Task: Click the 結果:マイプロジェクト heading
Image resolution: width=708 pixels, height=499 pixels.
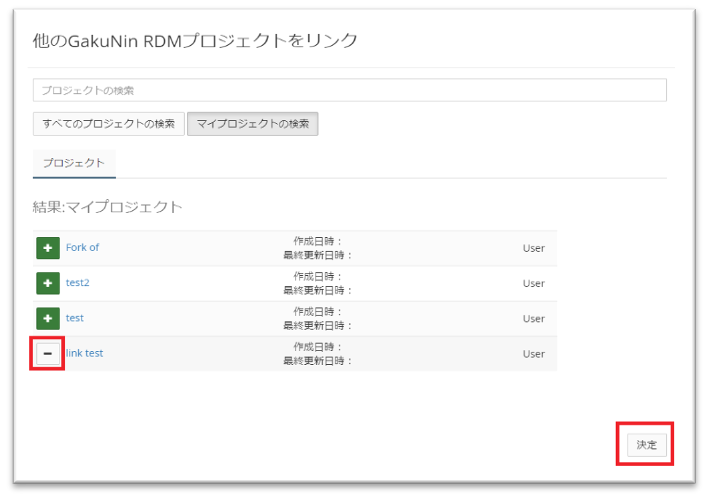Action: pos(107,207)
